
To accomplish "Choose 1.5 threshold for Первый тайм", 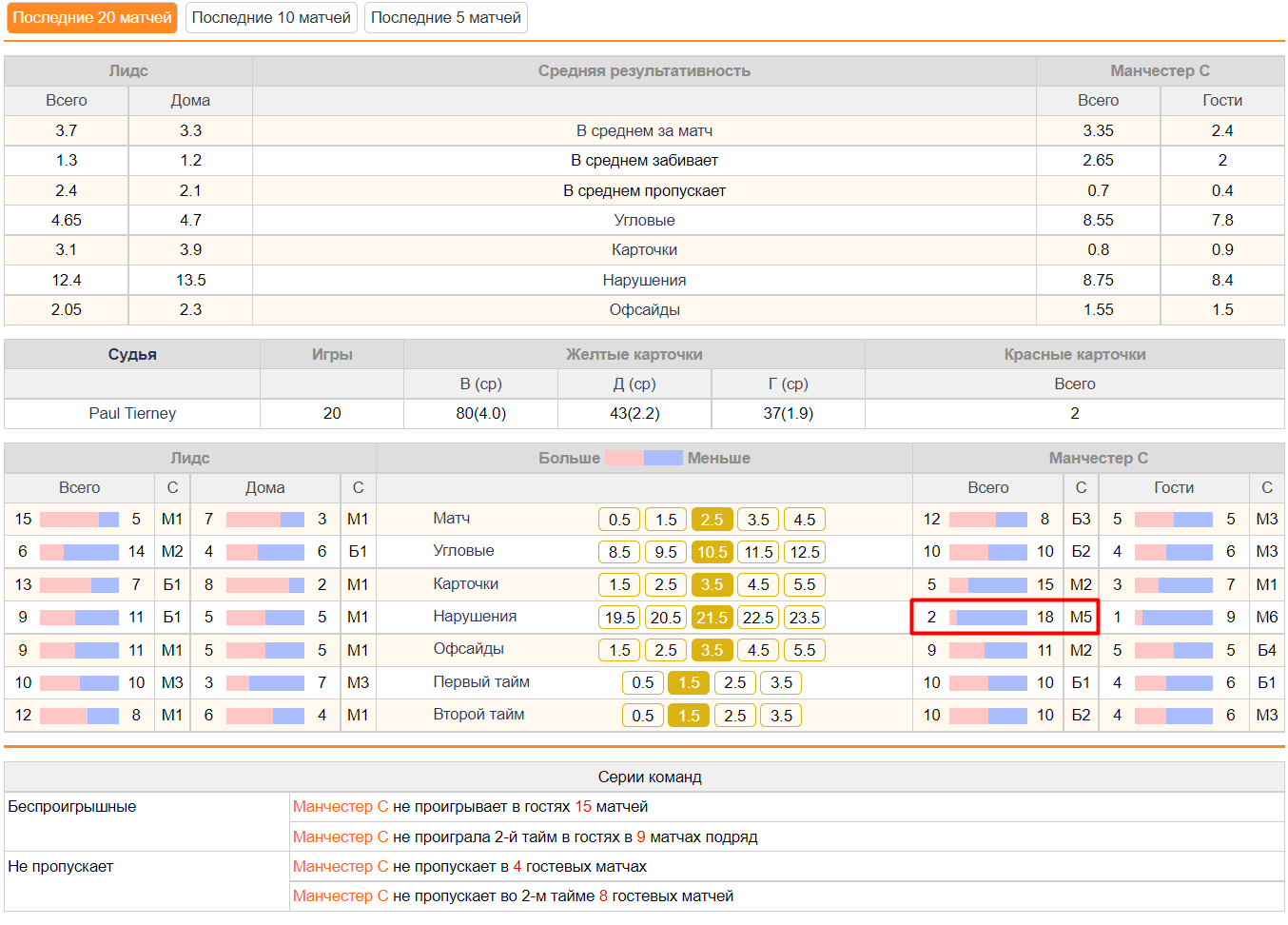I will tap(689, 682).
